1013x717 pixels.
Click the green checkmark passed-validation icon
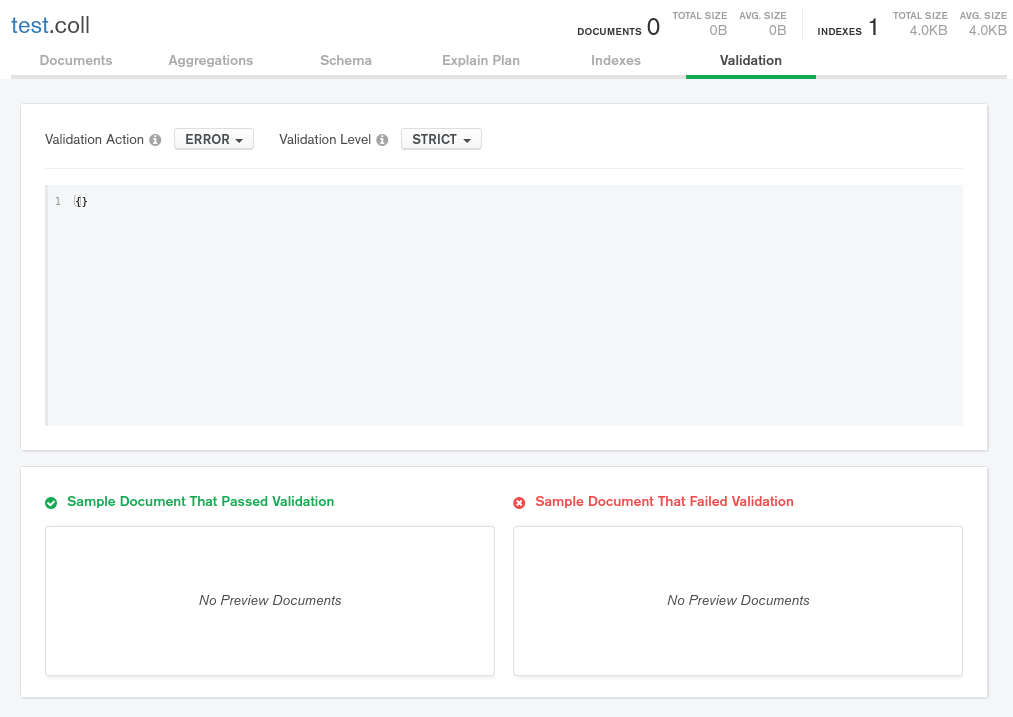click(x=51, y=502)
